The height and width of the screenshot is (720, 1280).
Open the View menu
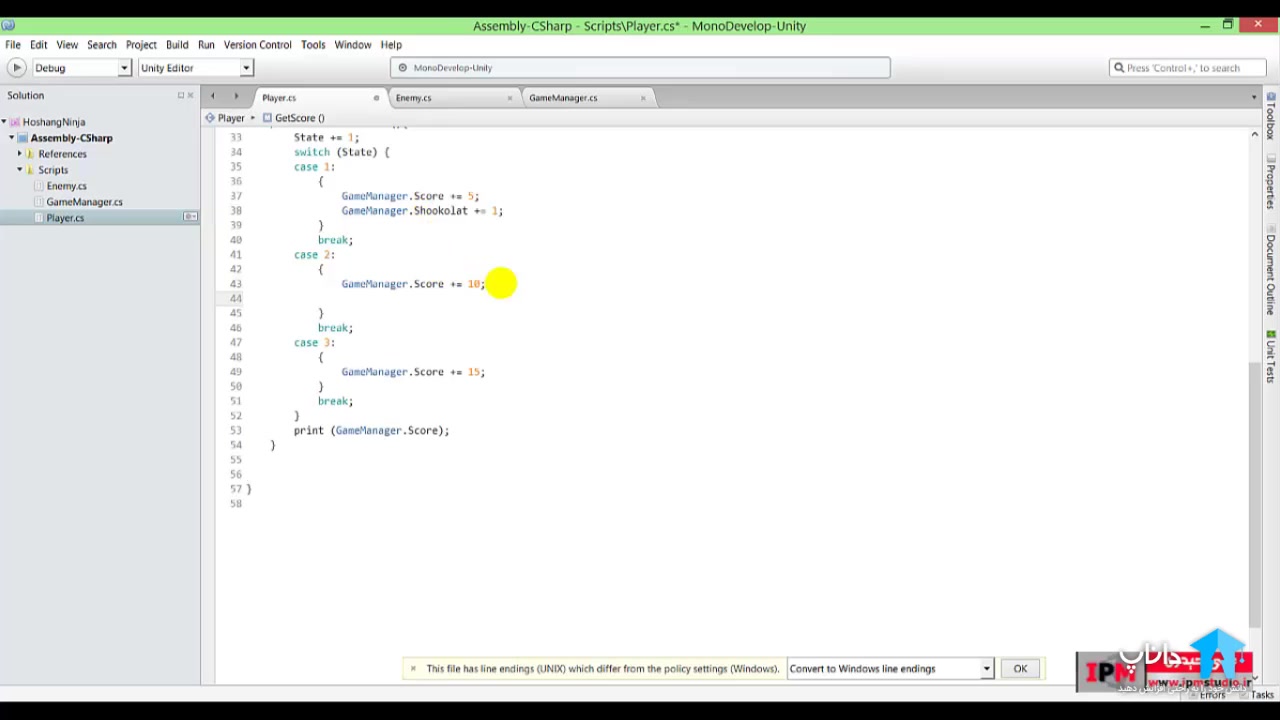coord(67,45)
